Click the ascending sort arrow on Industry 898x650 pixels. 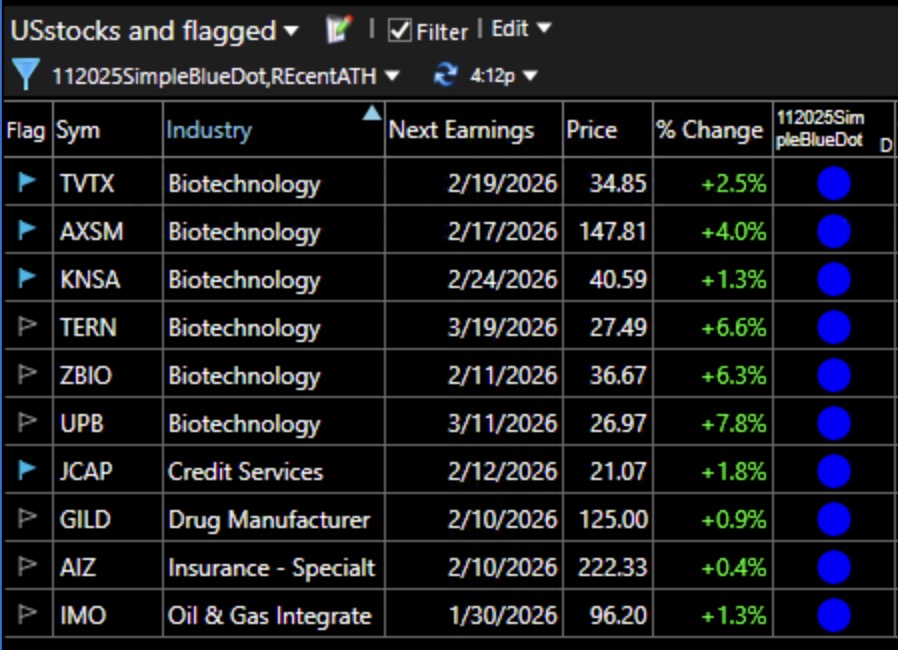[x=374, y=113]
